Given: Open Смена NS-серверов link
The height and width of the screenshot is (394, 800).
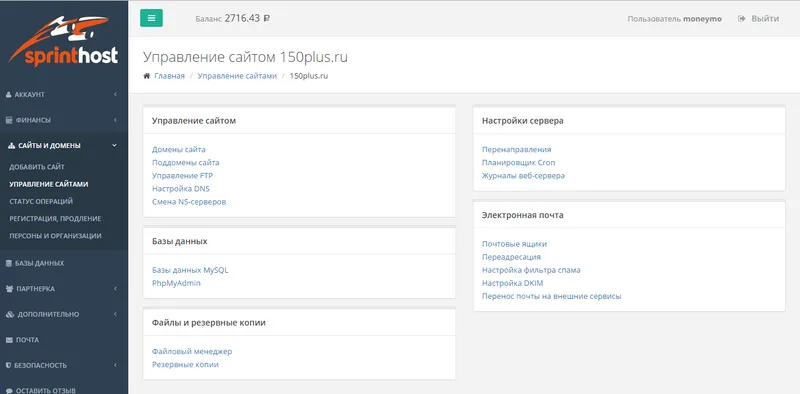Looking at the screenshot, I should click(x=189, y=202).
